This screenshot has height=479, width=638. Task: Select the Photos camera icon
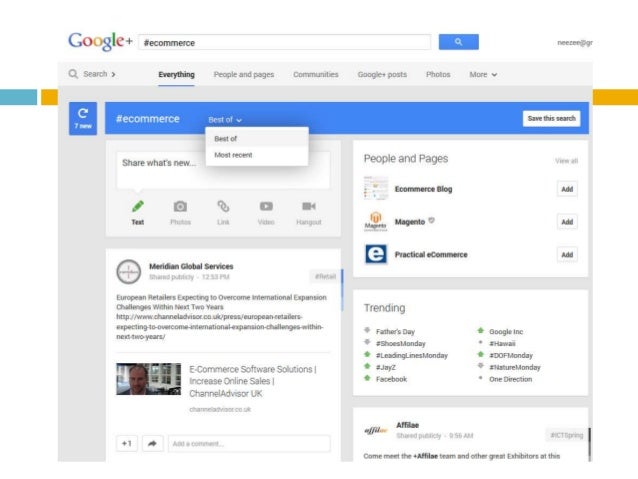point(180,206)
